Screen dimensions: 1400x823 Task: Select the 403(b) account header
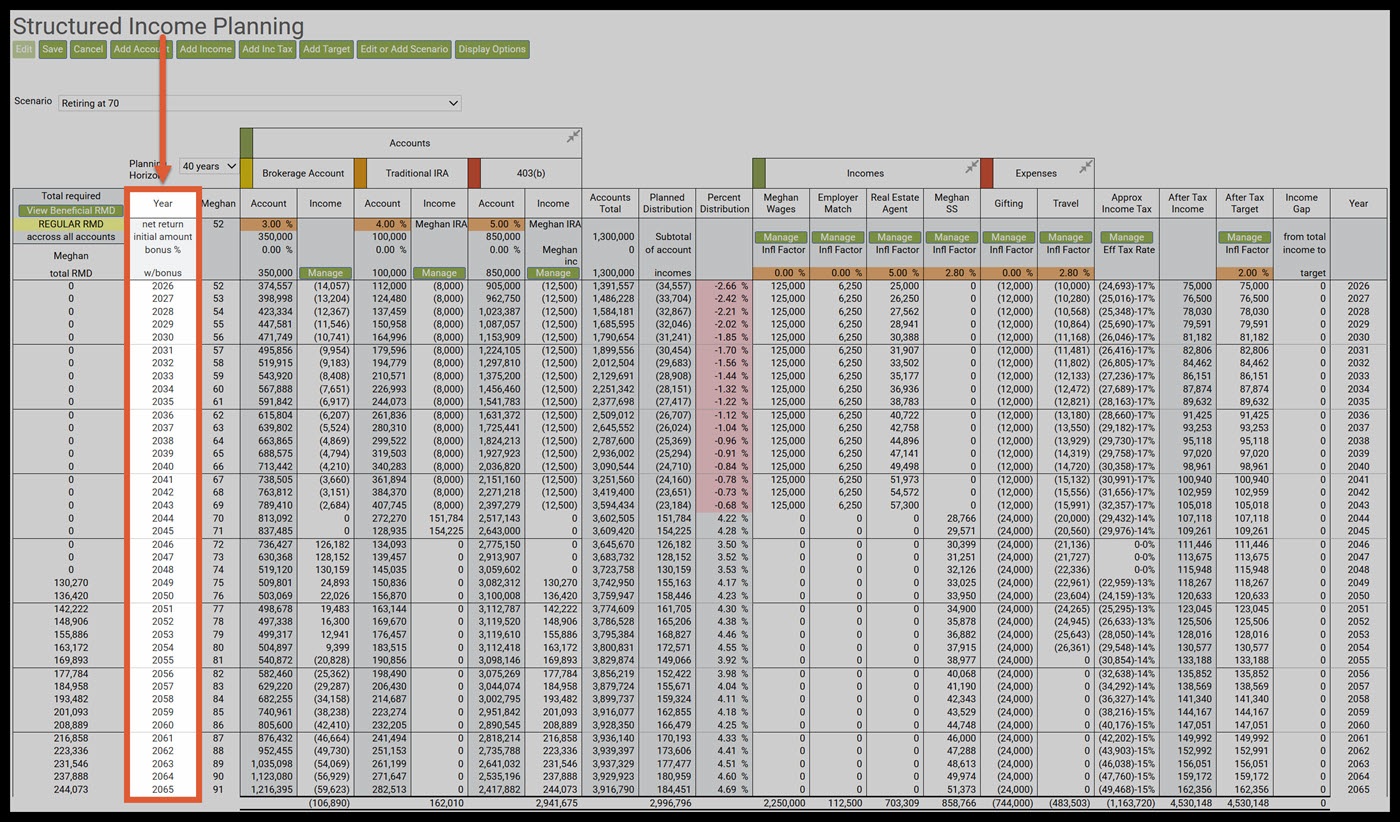tap(531, 173)
